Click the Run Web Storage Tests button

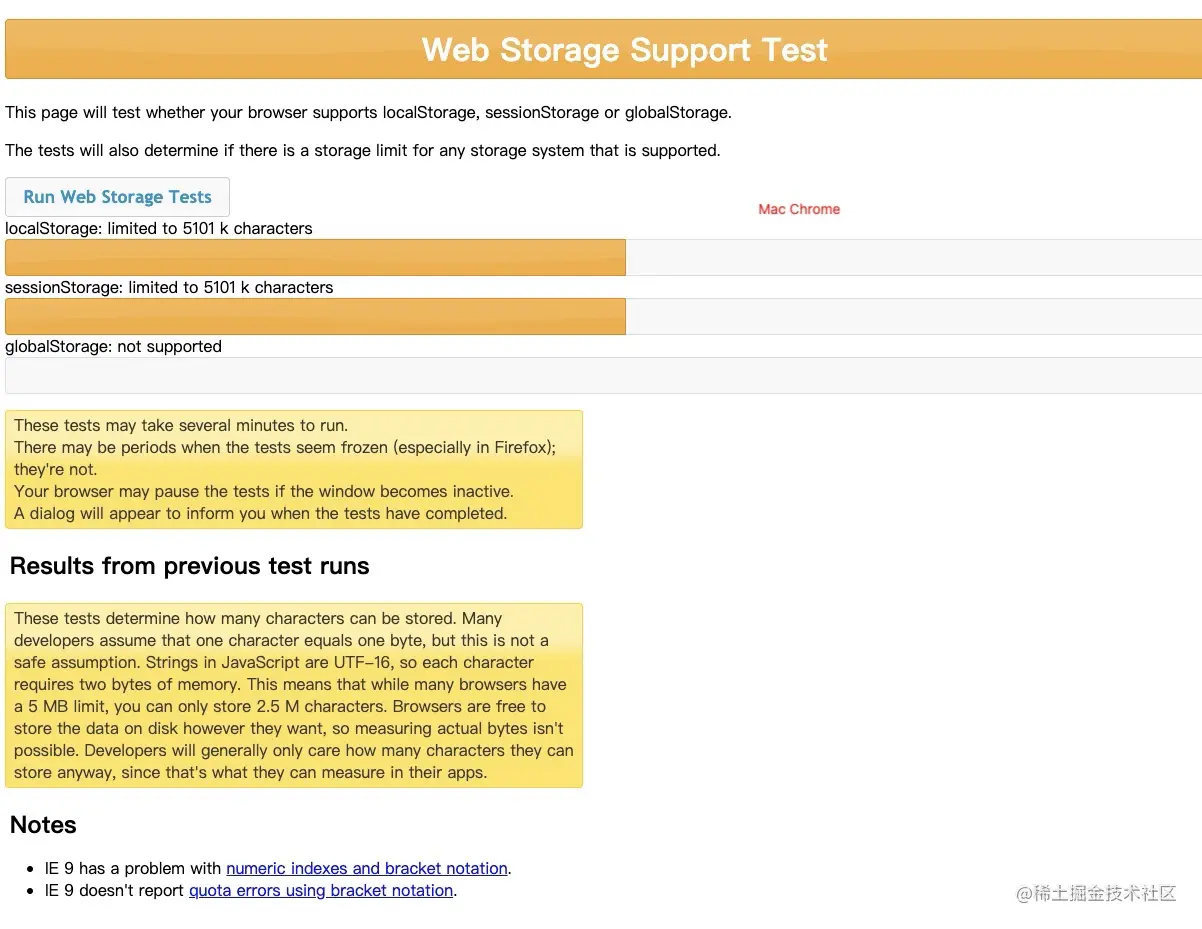117,197
